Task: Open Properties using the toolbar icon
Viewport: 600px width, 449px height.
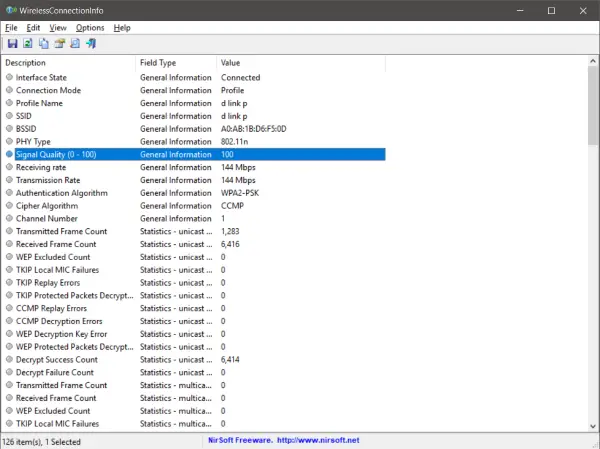Action: click(60, 44)
